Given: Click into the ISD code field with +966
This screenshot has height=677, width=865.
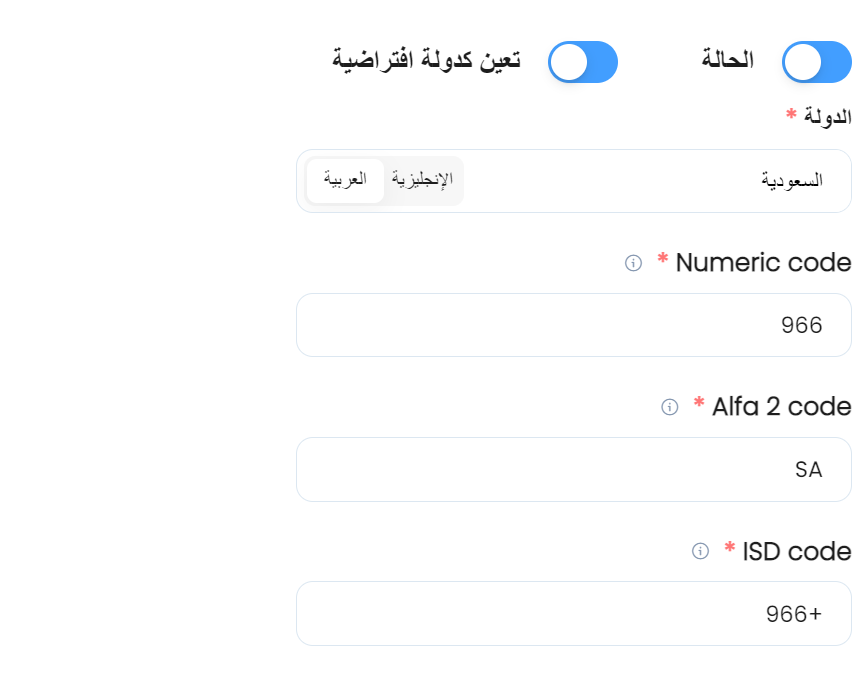Looking at the screenshot, I should pos(574,614).
